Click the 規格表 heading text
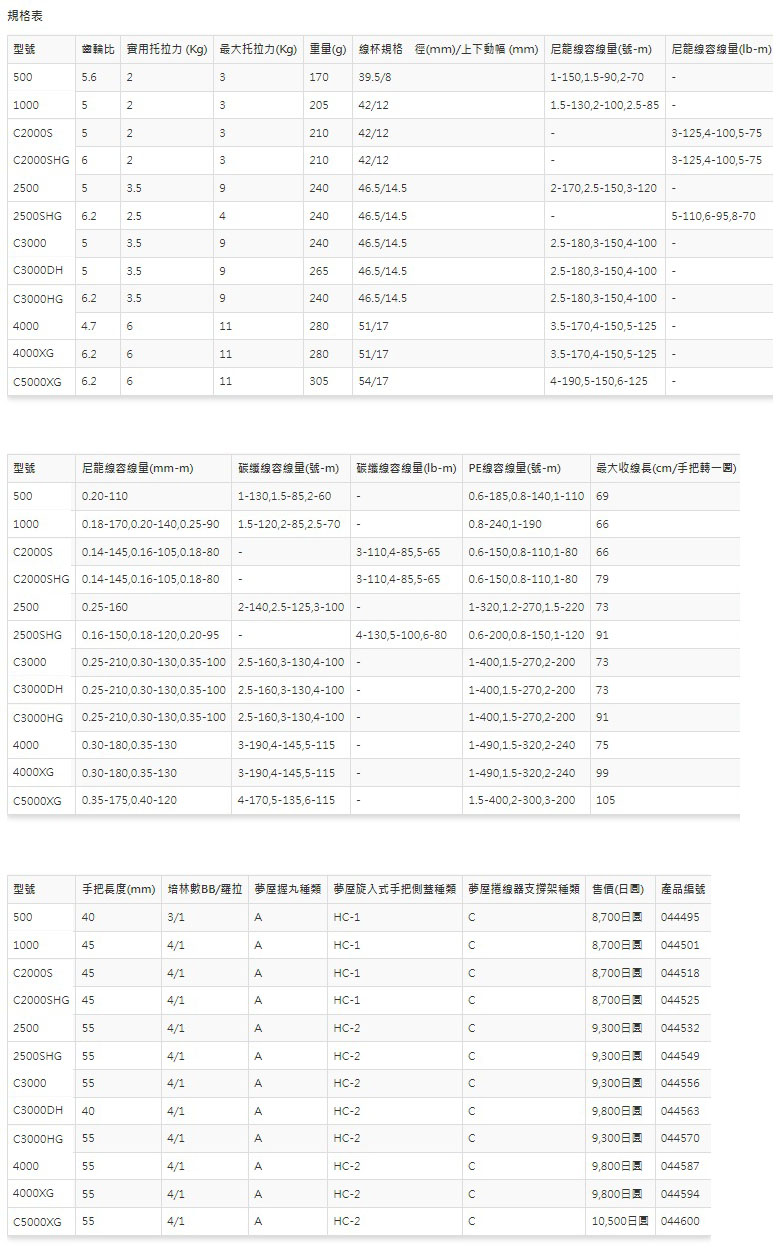Viewport: 780px width, 1253px height. [25, 16]
